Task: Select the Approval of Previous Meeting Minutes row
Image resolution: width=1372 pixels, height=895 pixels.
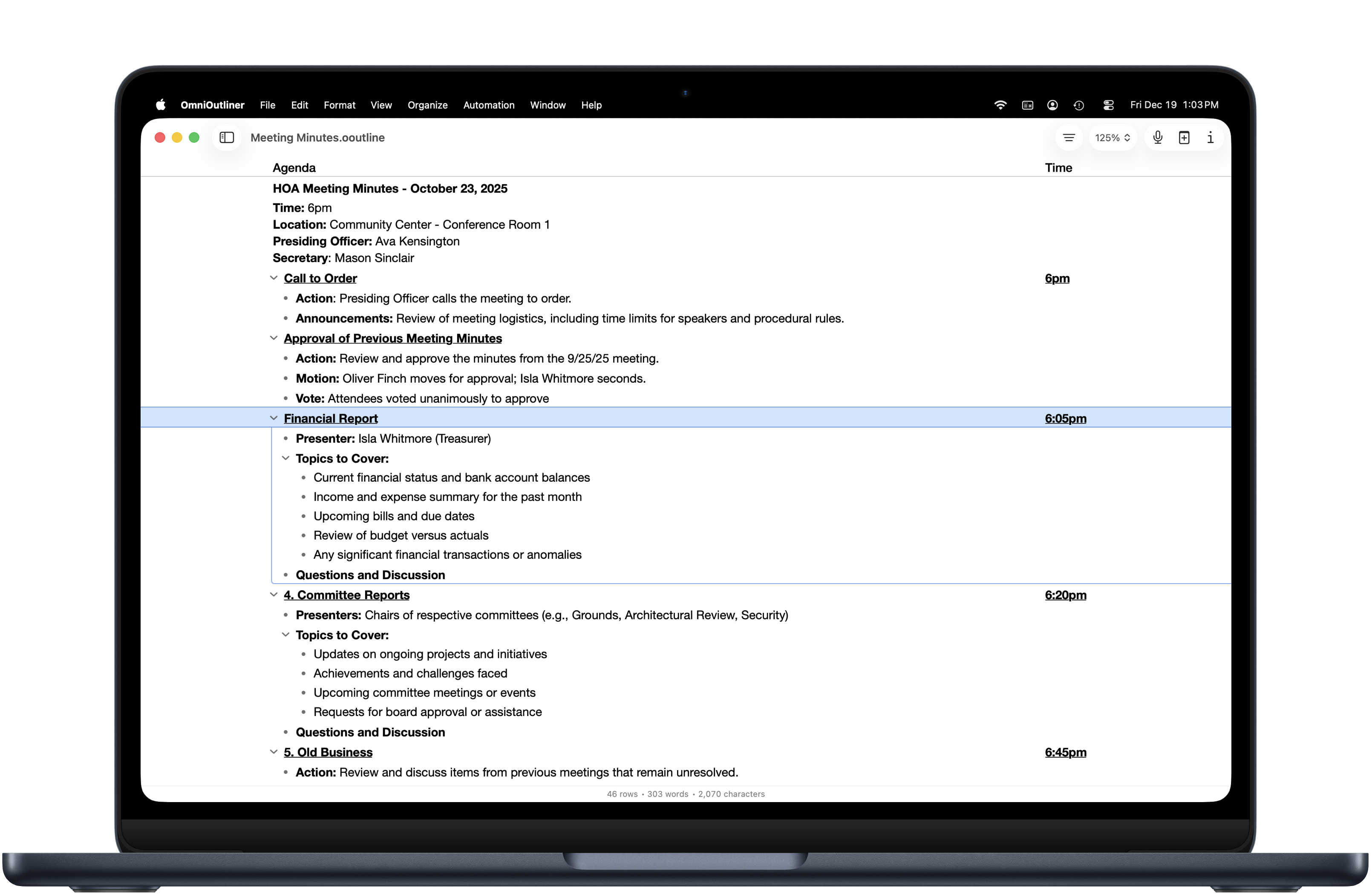Action: [392, 338]
